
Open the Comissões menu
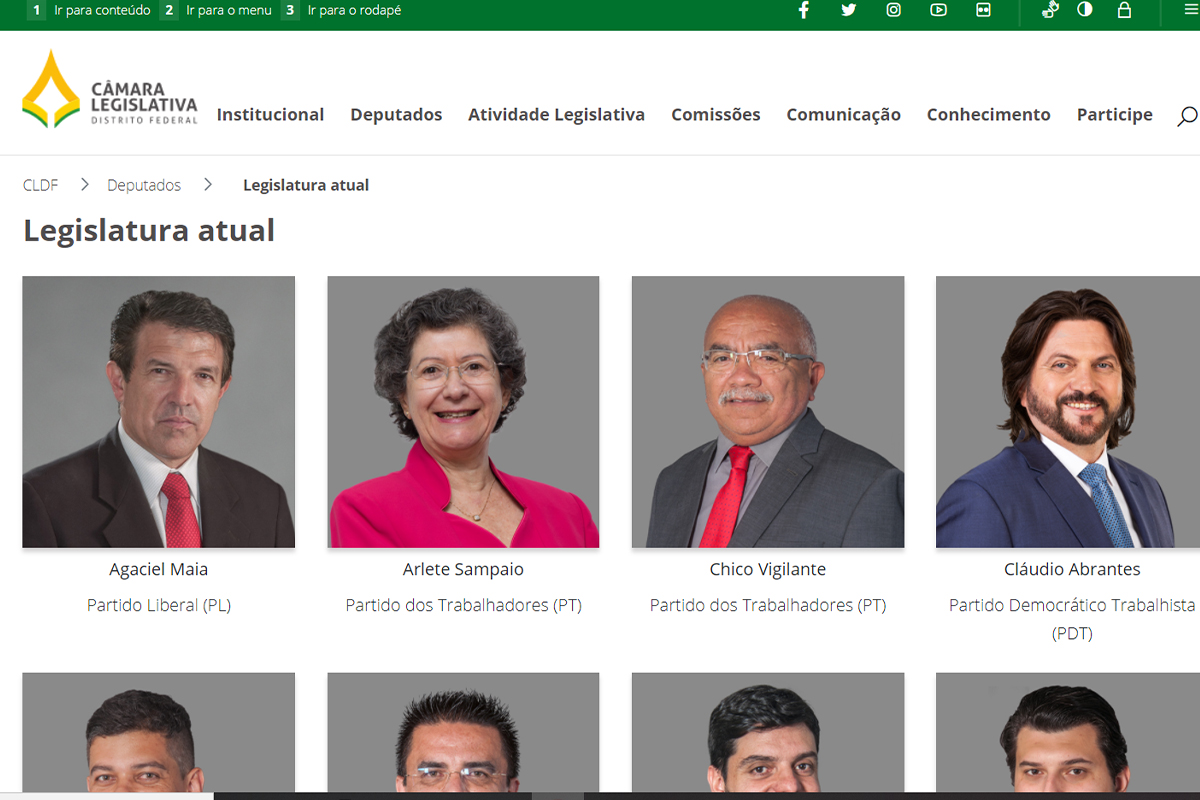[715, 115]
